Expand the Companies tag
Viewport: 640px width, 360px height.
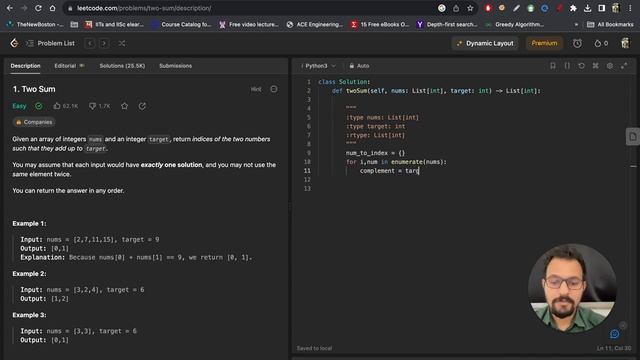pyautogui.click(x=34, y=122)
